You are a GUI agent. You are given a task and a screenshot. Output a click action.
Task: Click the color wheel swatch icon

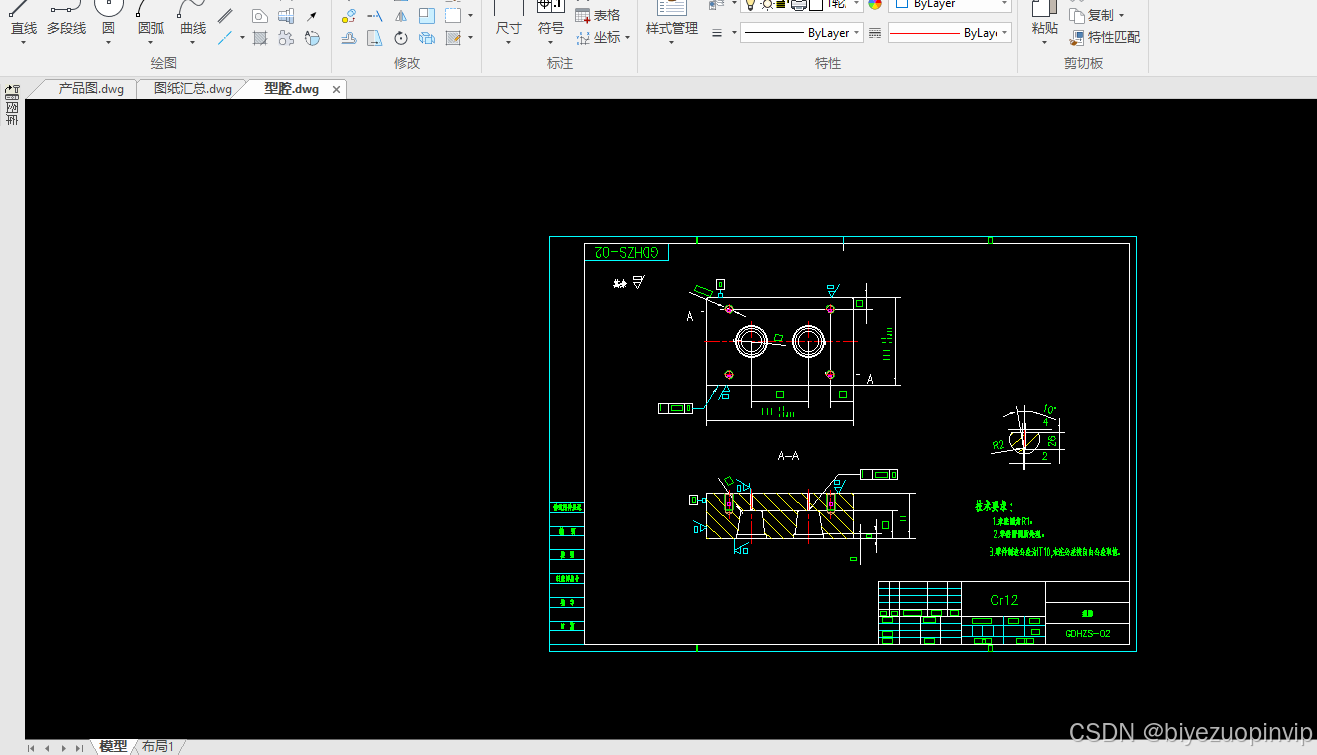[x=875, y=4]
